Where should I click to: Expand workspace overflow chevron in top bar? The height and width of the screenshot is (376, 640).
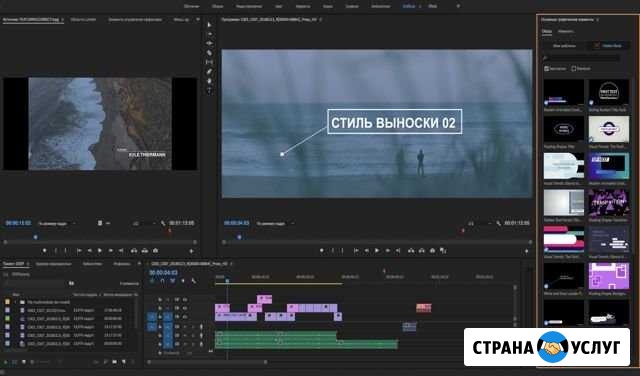458,6
